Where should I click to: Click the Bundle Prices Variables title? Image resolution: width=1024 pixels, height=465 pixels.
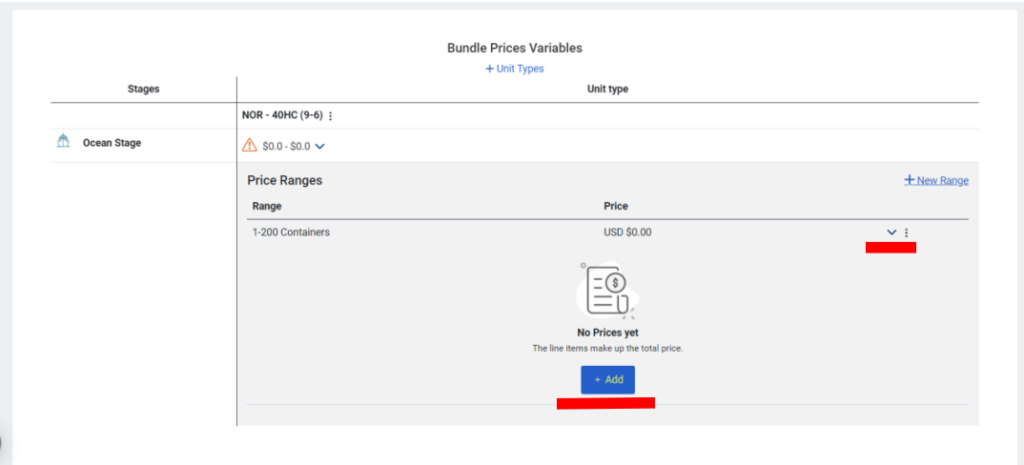[x=515, y=48]
